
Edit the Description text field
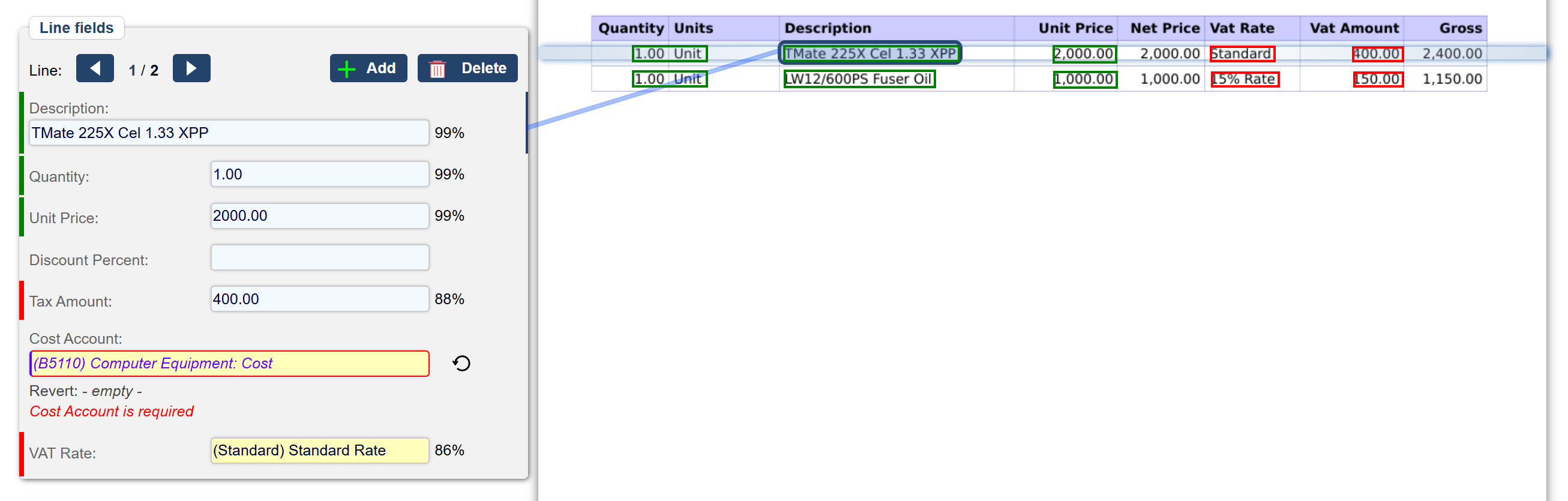229,133
